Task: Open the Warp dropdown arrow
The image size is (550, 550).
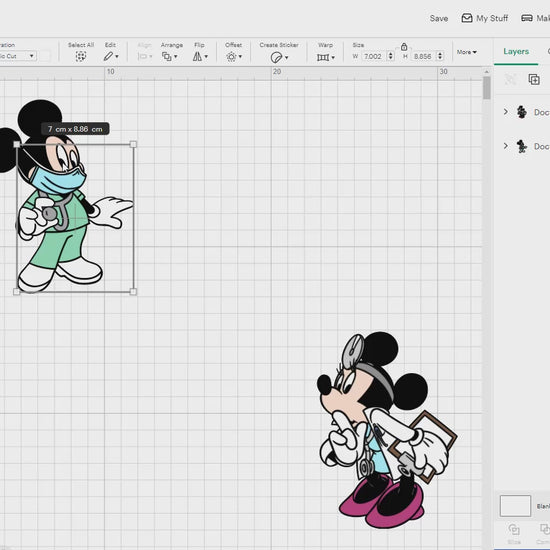Action: (333, 57)
